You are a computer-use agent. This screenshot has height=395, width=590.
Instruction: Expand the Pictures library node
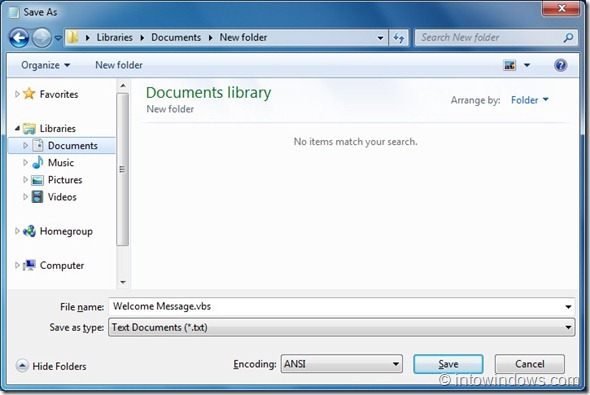25,179
